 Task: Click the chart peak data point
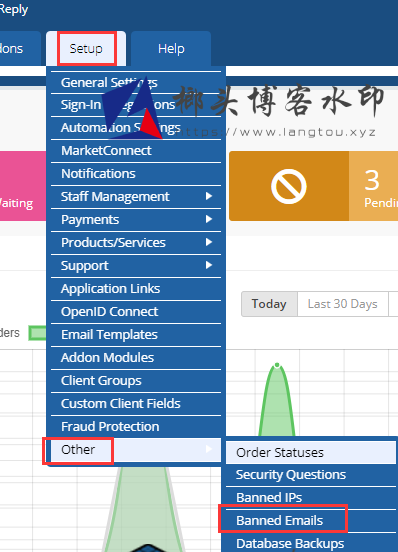pos(277,365)
